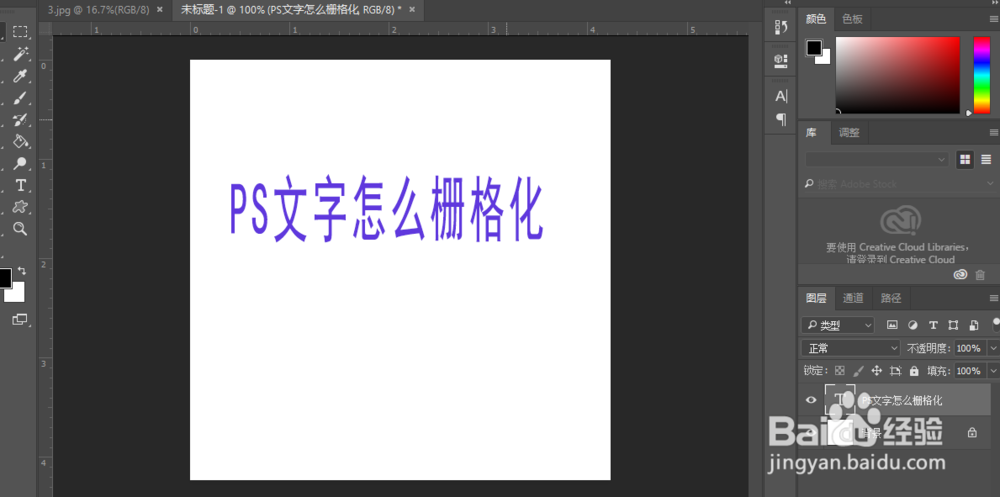Image resolution: width=1000 pixels, height=497 pixels.
Task: Switch to the 未标题-1 document tab
Action: coord(291,10)
